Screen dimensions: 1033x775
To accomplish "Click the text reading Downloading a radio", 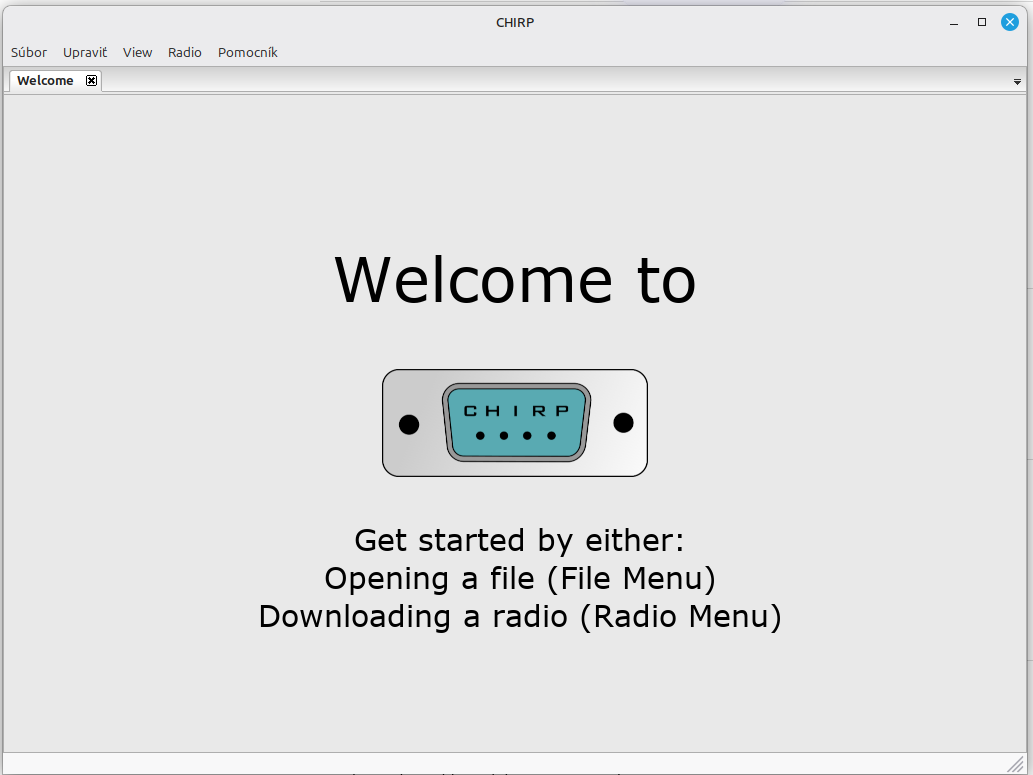I will (412, 617).
